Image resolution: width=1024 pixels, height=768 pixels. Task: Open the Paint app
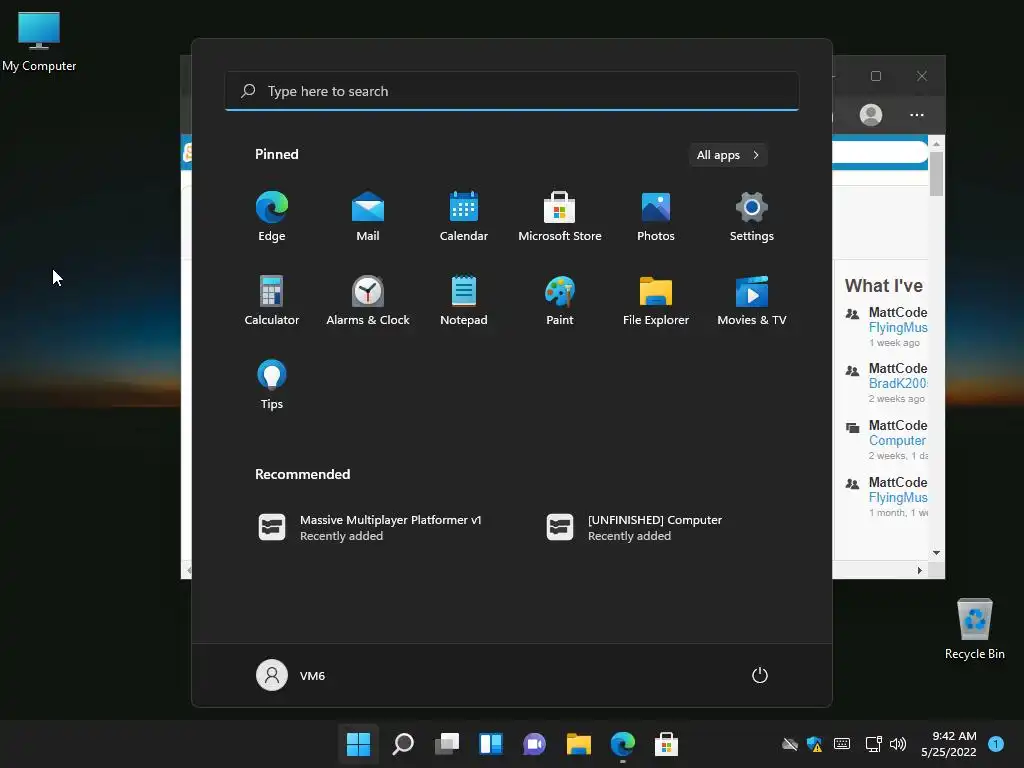coord(560,300)
